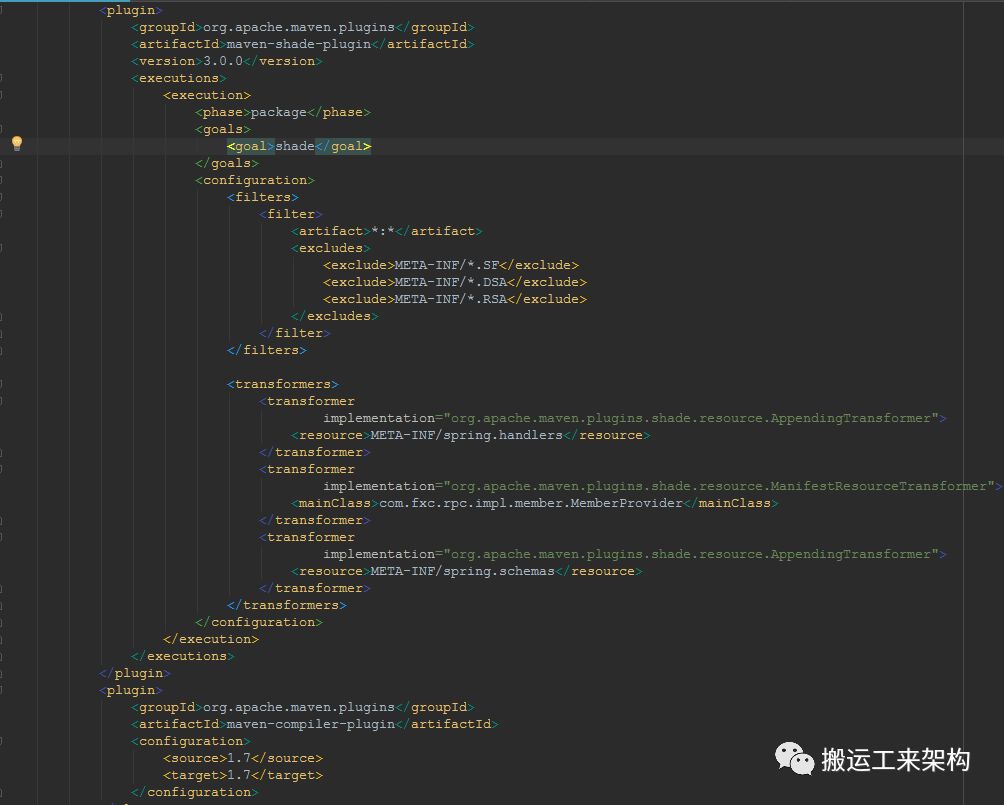1004x805 pixels.
Task: Click the closing filters tag
Action: (266, 350)
